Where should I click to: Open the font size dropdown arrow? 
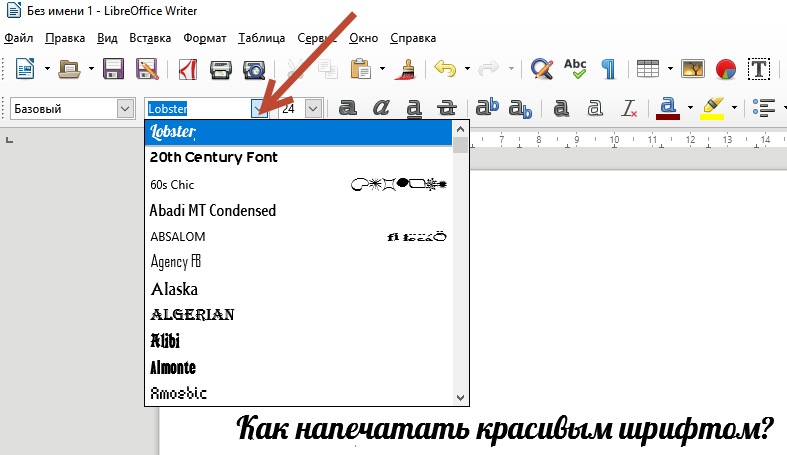pos(314,108)
